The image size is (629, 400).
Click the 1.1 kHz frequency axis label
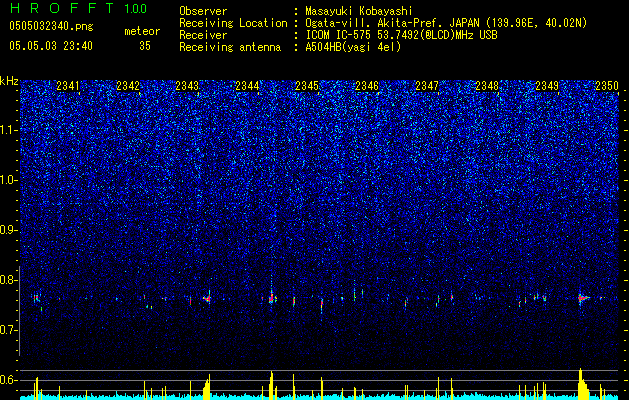pyautogui.click(x=8, y=130)
